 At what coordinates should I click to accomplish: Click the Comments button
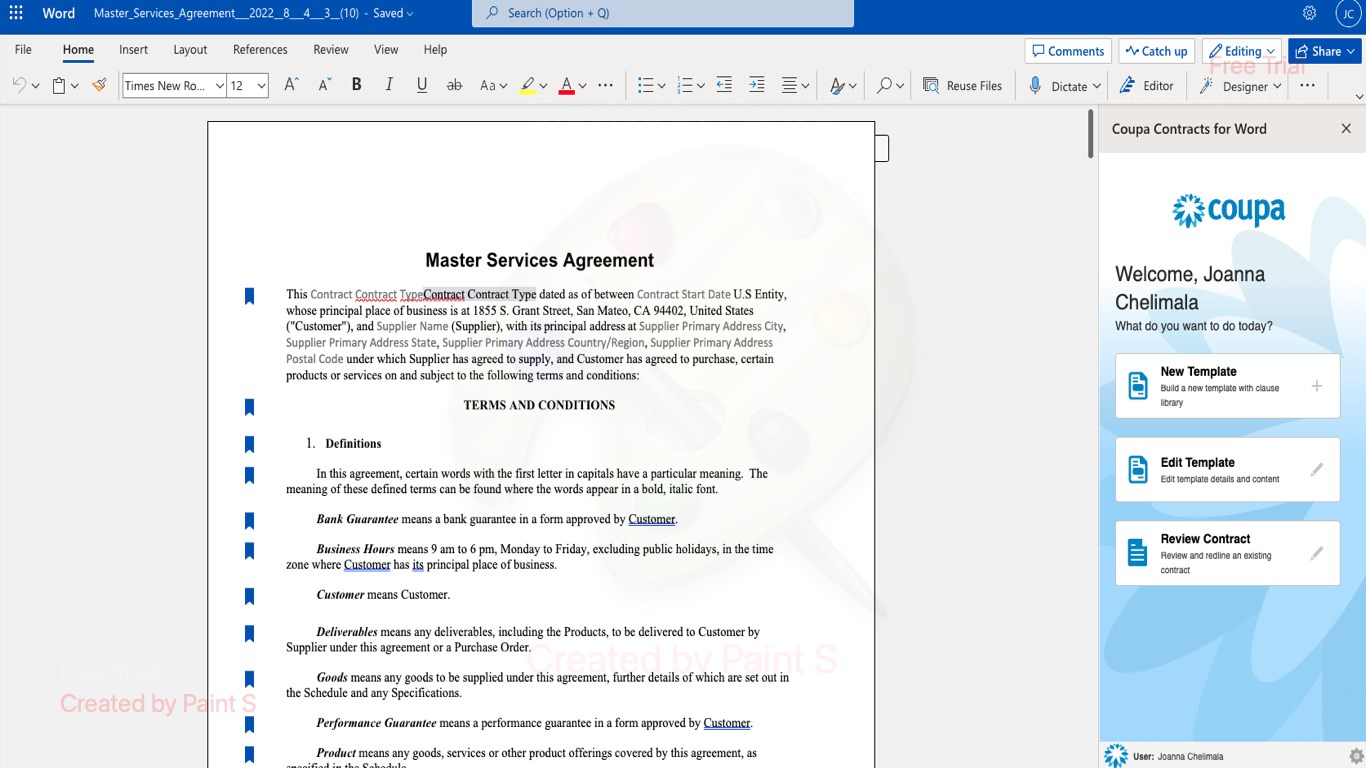coord(1068,51)
